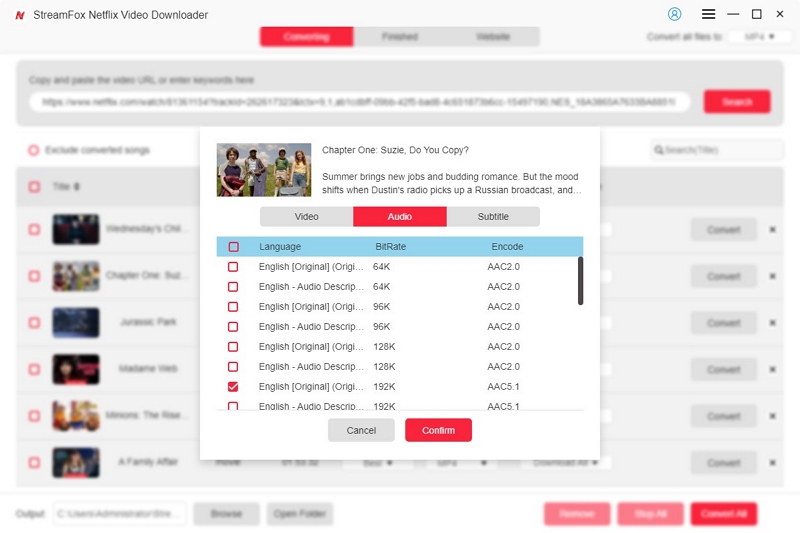The height and width of the screenshot is (533, 800).
Task: Select the Jurassic Park row checkbox
Action: click(x=34, y=323)
